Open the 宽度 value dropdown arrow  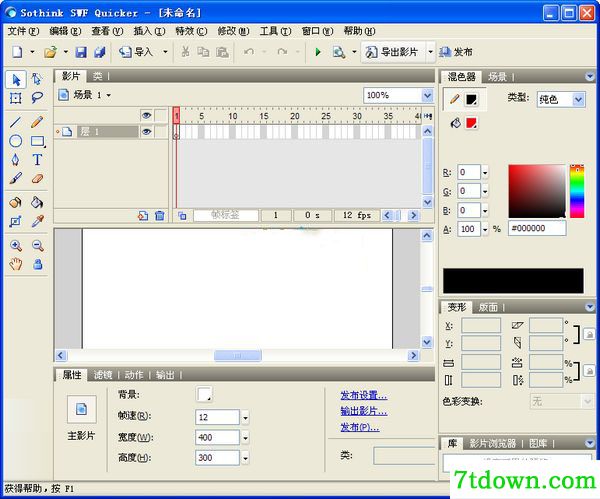click(x=245, y=437)
